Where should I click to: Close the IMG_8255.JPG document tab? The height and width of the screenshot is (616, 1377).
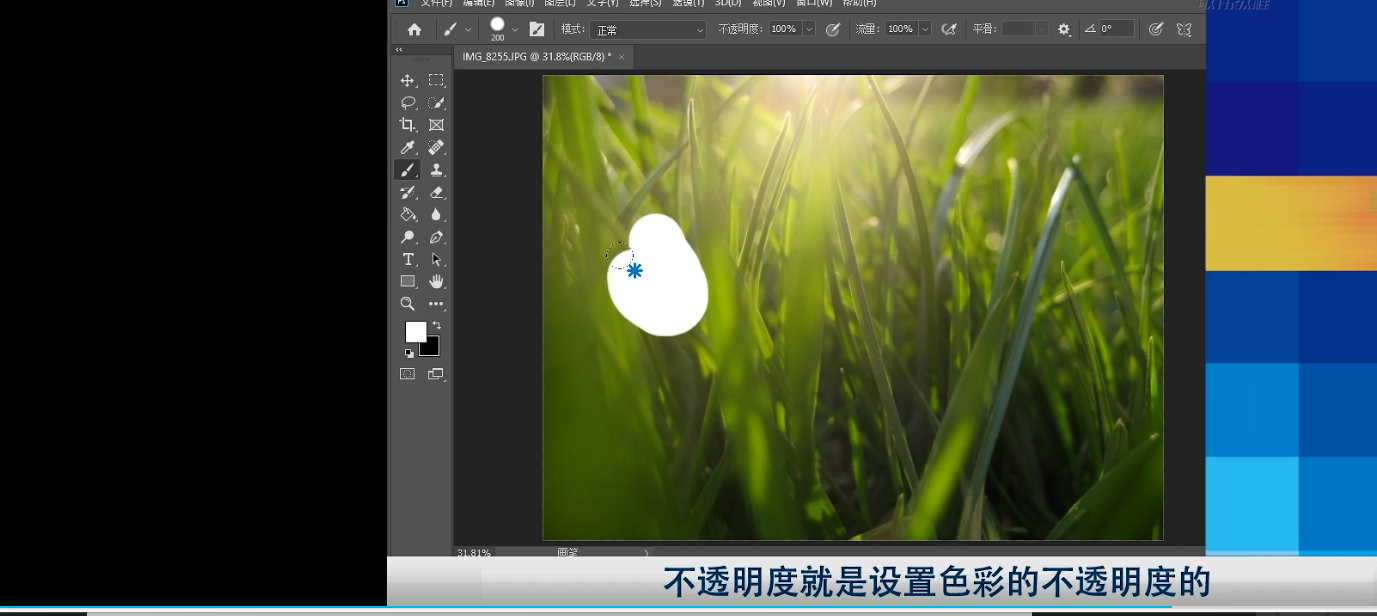tap(621, 57)
